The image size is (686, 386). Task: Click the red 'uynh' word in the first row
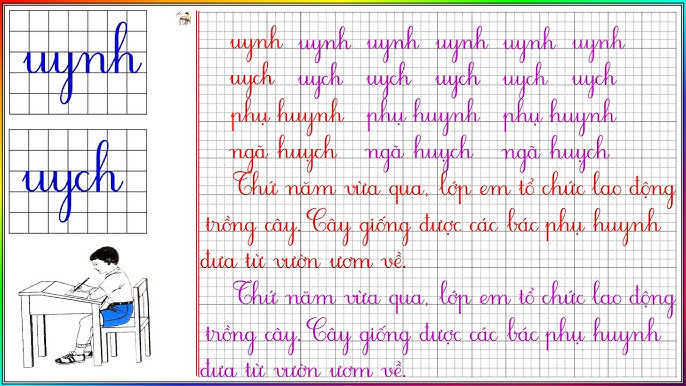pos(256,43)
